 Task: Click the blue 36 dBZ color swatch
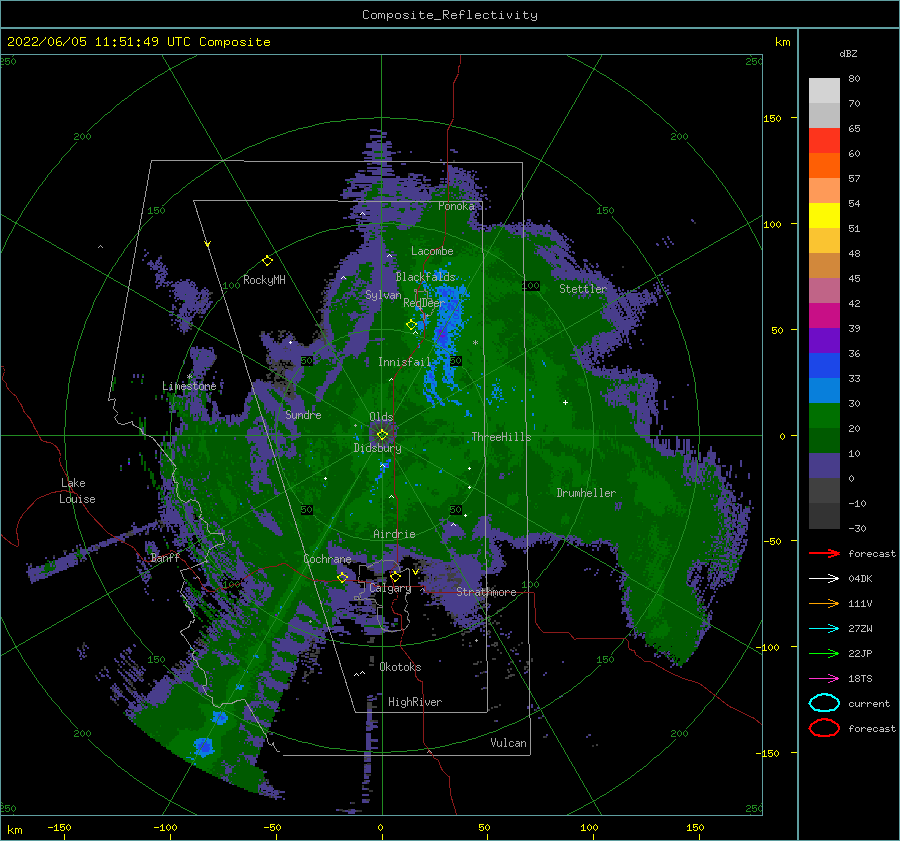pos(824,366)
